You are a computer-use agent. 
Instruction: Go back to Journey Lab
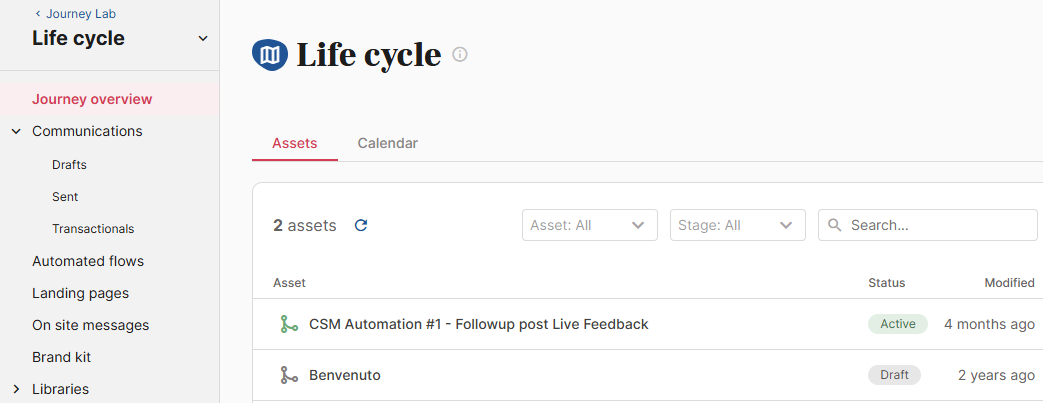point(76,13)
